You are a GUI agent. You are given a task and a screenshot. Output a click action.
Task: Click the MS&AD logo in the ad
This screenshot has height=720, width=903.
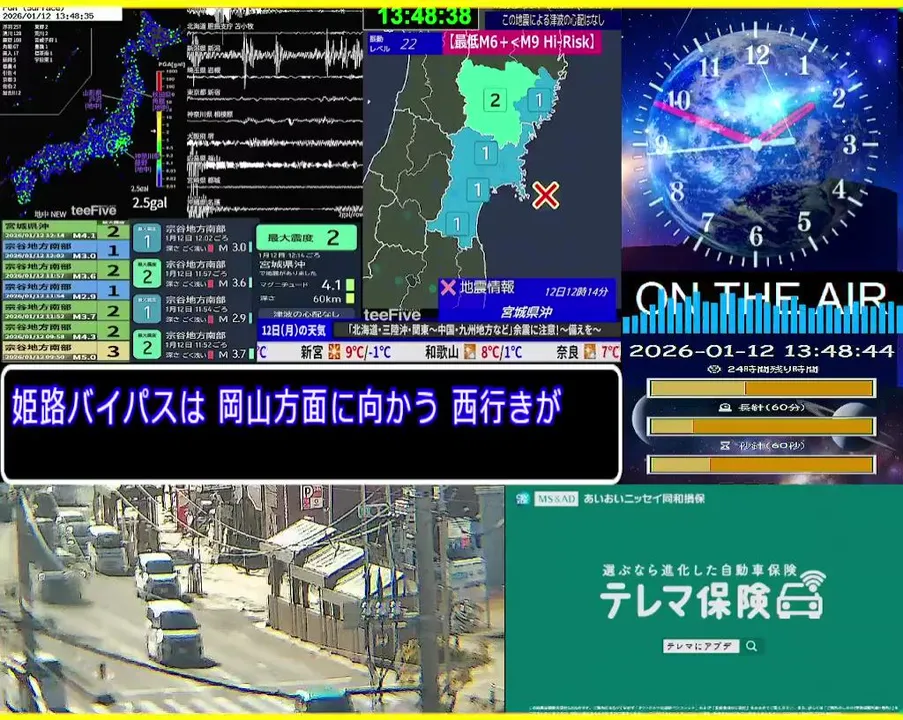coord(555,499)
